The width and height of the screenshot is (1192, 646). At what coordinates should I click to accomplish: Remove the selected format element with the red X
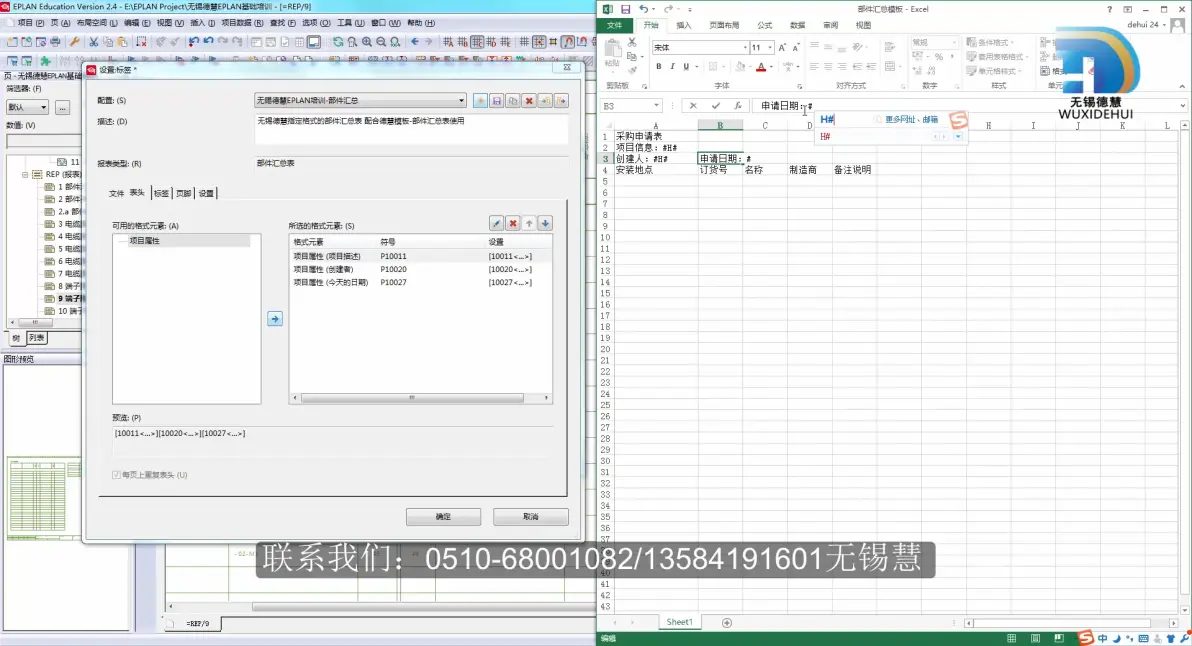click(x=513, y=223)
